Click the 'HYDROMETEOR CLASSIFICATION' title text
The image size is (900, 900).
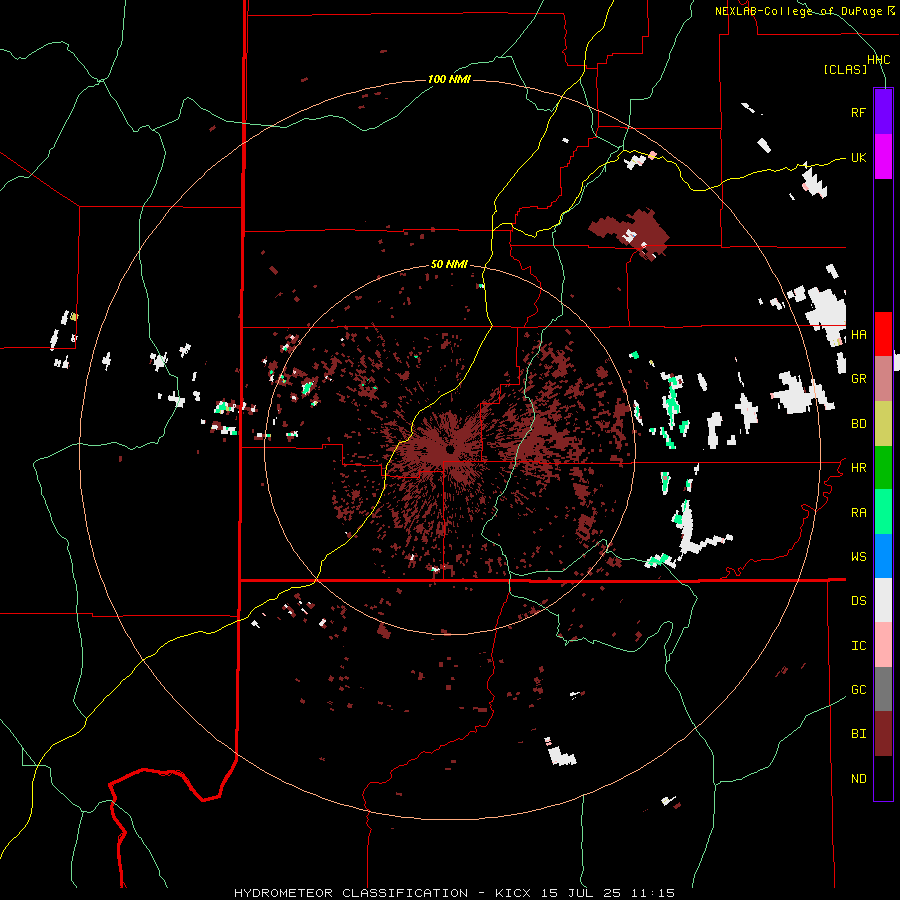351,893
